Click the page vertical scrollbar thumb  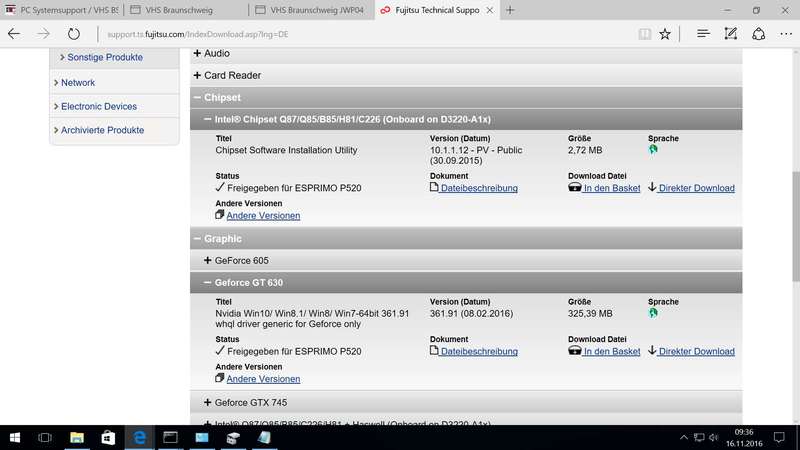pos(795,226)
